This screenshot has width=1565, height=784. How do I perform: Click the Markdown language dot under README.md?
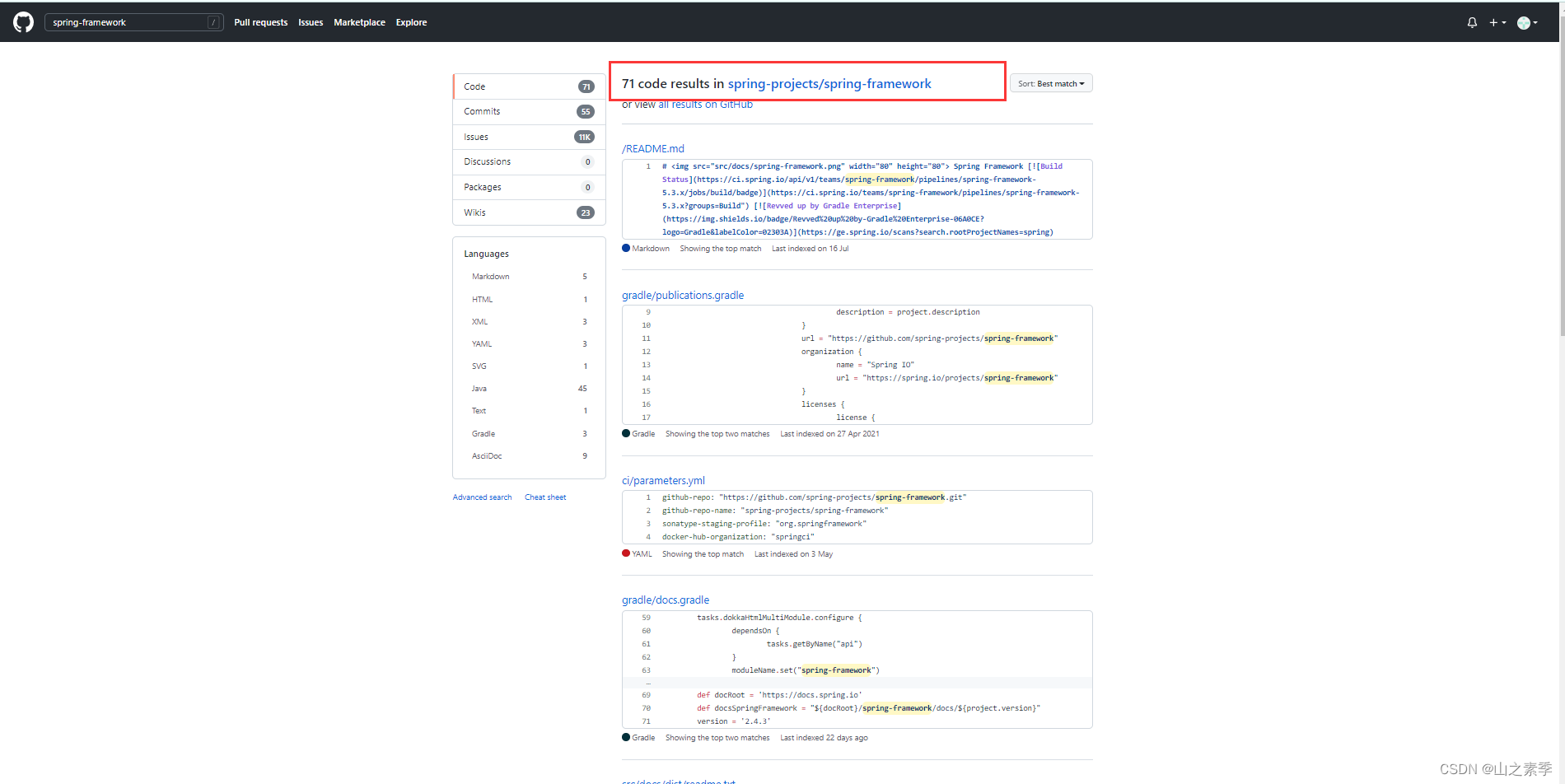[x=626, y=248]
